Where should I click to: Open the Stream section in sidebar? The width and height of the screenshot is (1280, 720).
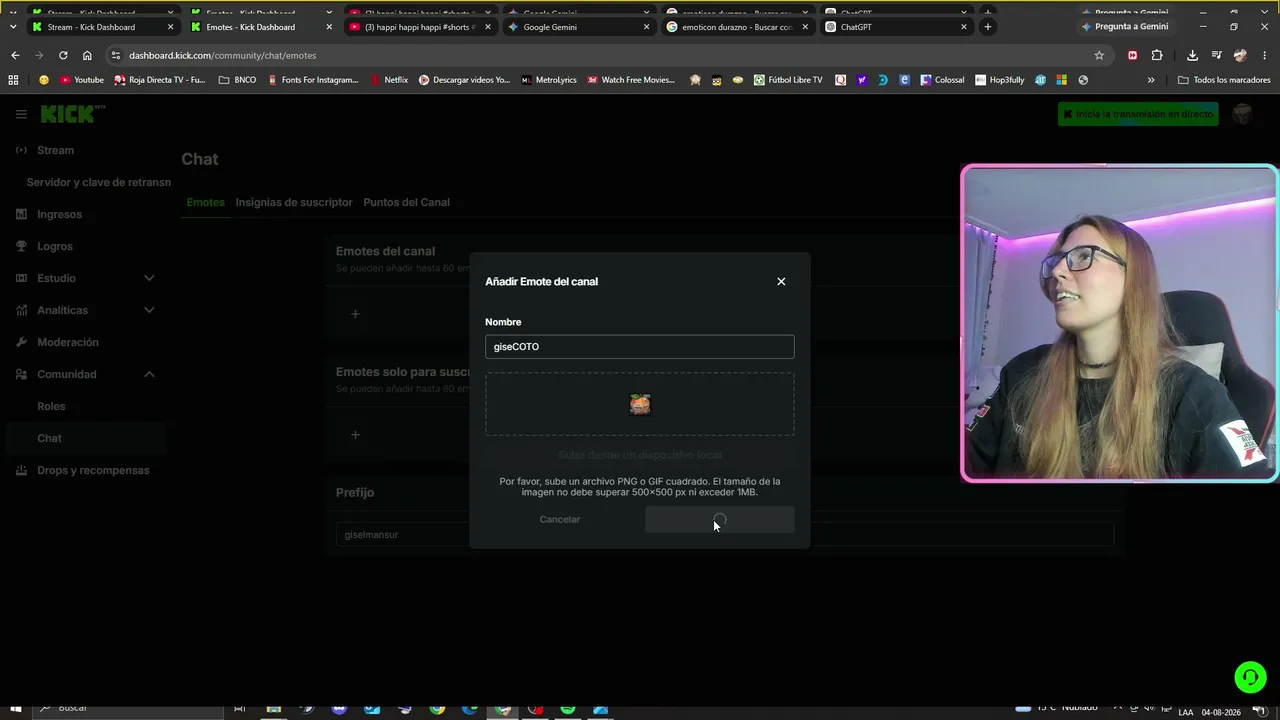(56, 150)
